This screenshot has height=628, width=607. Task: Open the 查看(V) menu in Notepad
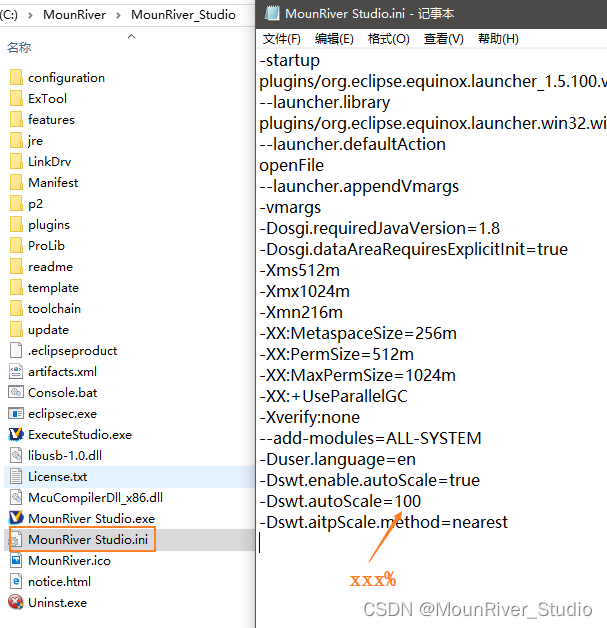click(x=443, y=39)
